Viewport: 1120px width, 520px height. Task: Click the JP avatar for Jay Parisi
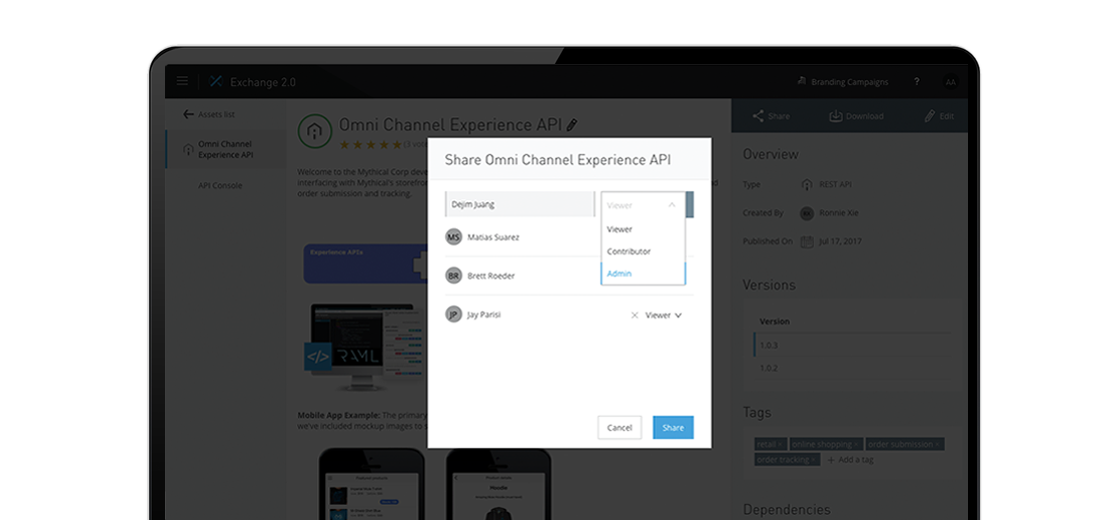[454, 314]
